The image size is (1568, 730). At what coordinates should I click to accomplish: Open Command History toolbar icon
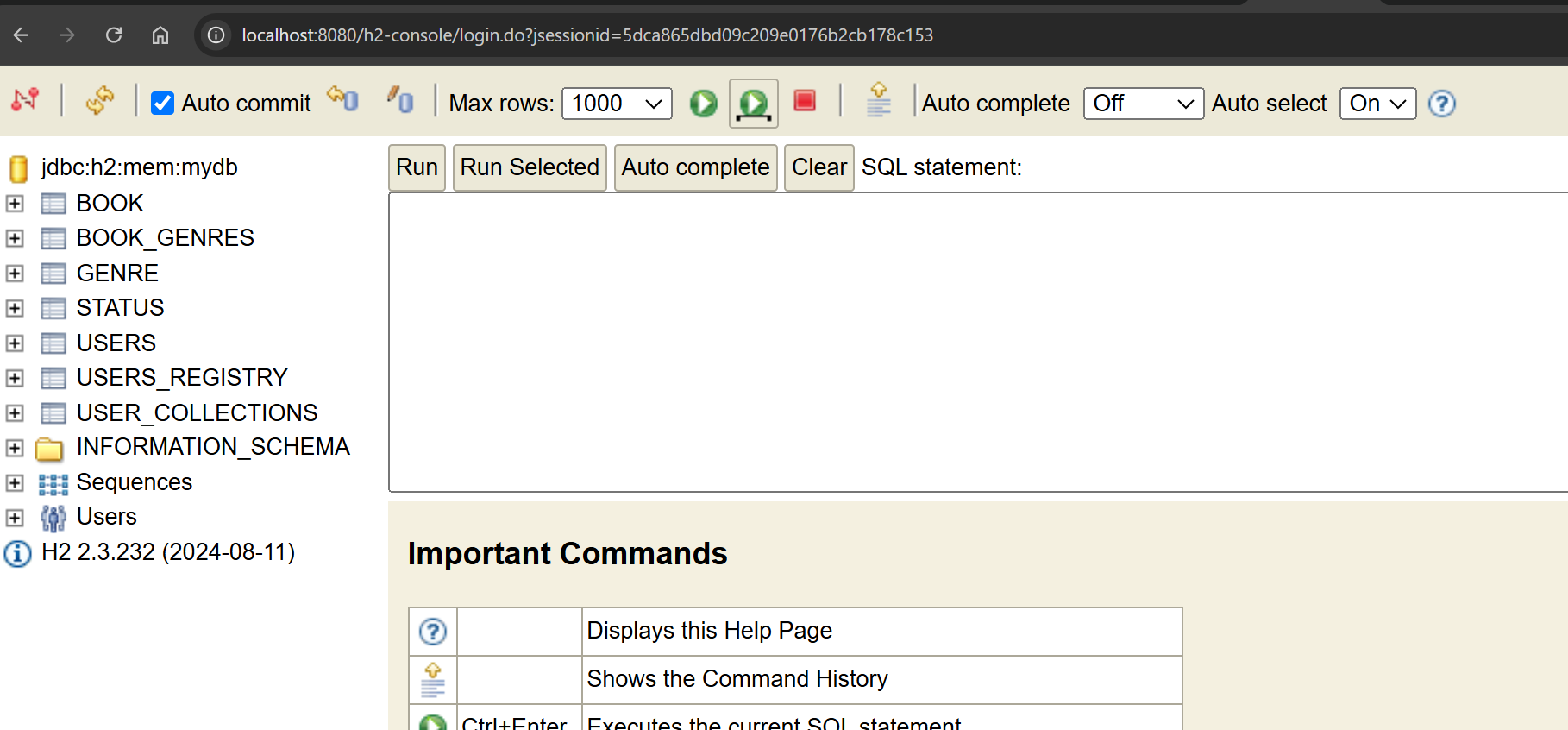click(878, 100)
